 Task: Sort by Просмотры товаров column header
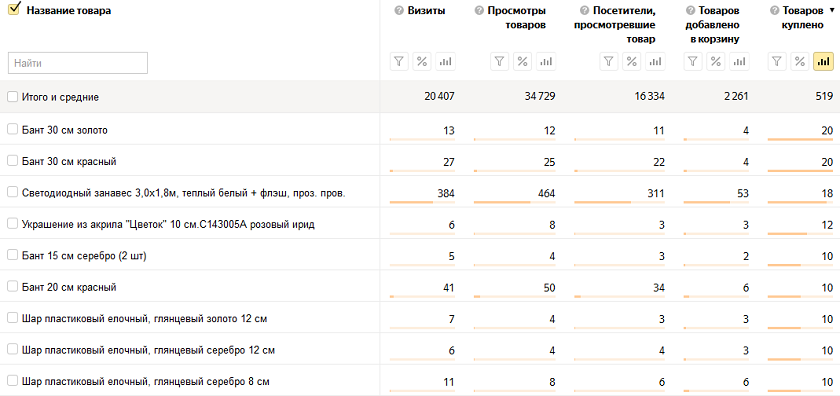click(516, 18)
